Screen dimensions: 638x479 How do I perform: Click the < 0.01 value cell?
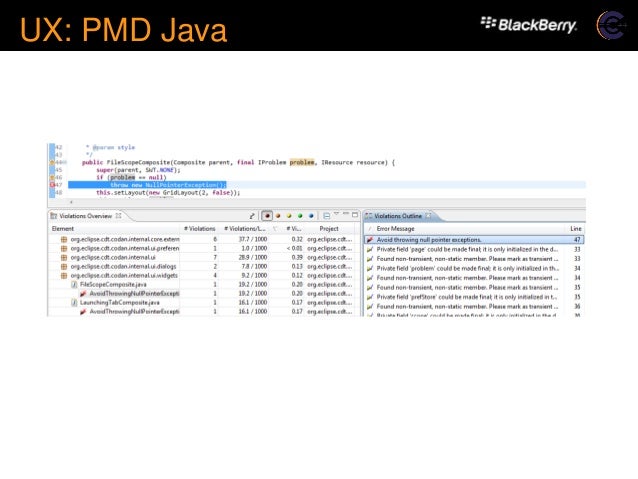pyautogui.click(x=295, y=248)
